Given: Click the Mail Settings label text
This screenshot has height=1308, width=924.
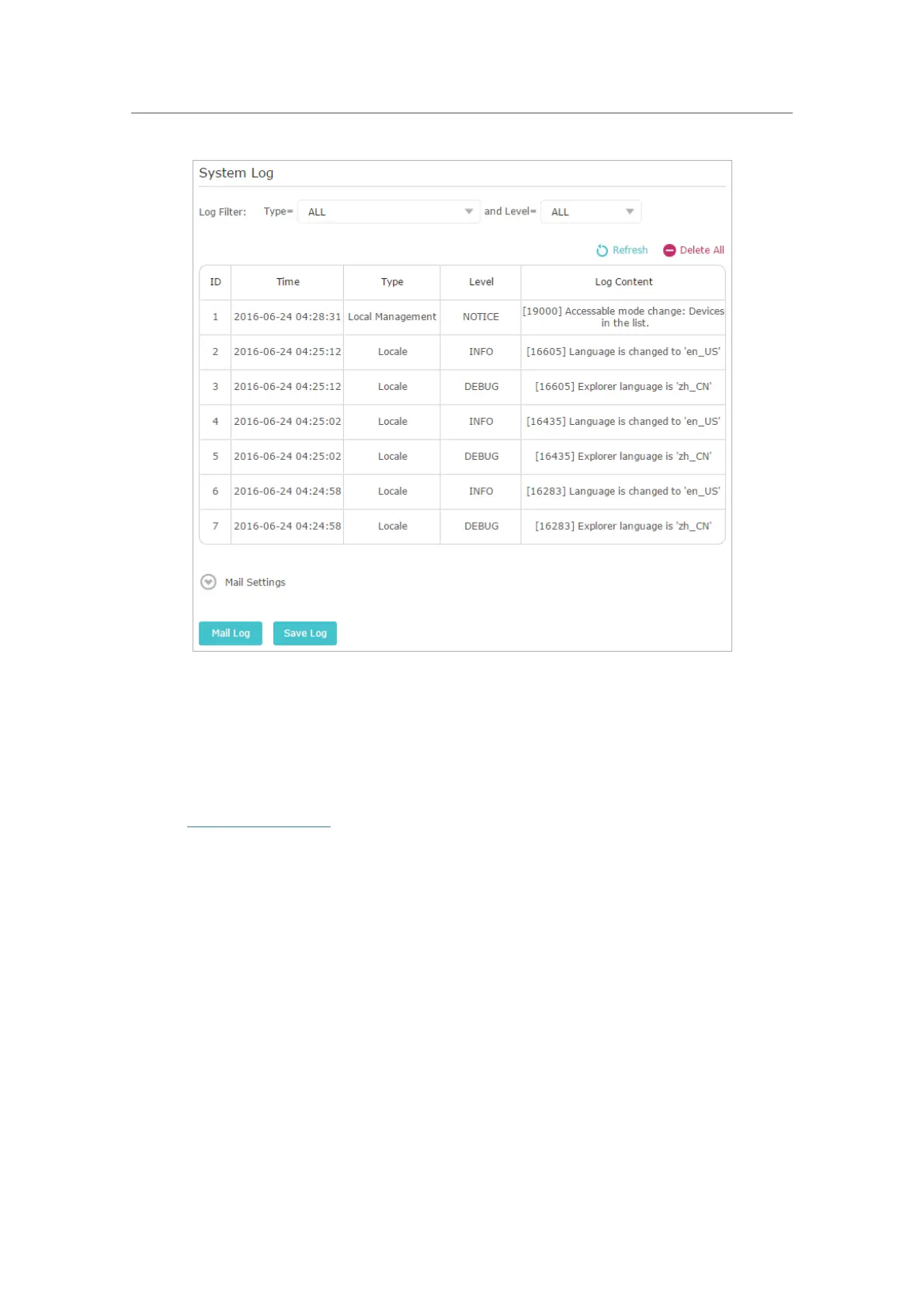Looking at the screenshot, I should tap(255, 583).
